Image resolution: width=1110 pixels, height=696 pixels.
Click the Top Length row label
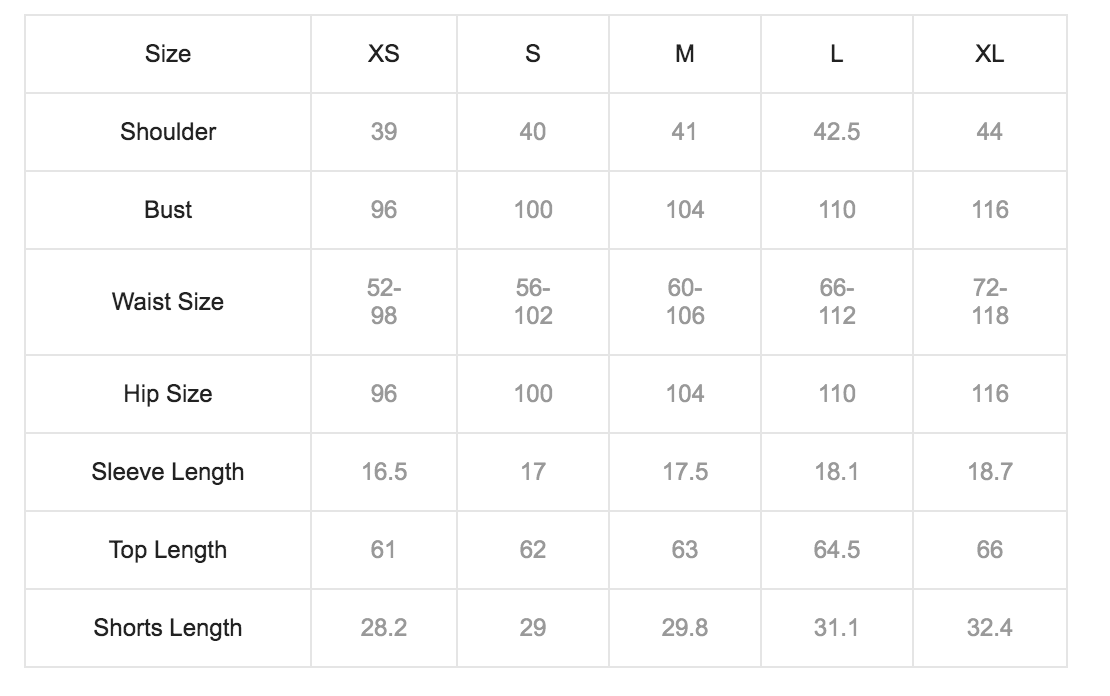[168, 549]
